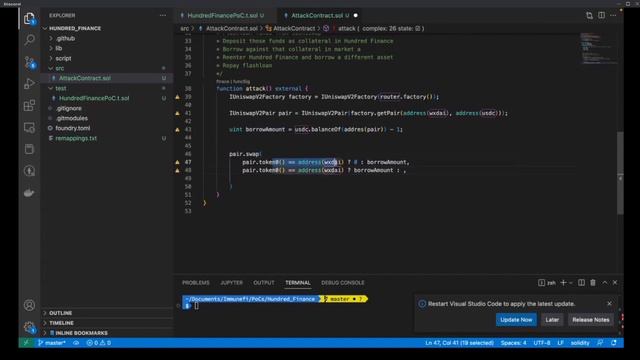Click the compare changes icon in editor toolbar

(589, 16)
